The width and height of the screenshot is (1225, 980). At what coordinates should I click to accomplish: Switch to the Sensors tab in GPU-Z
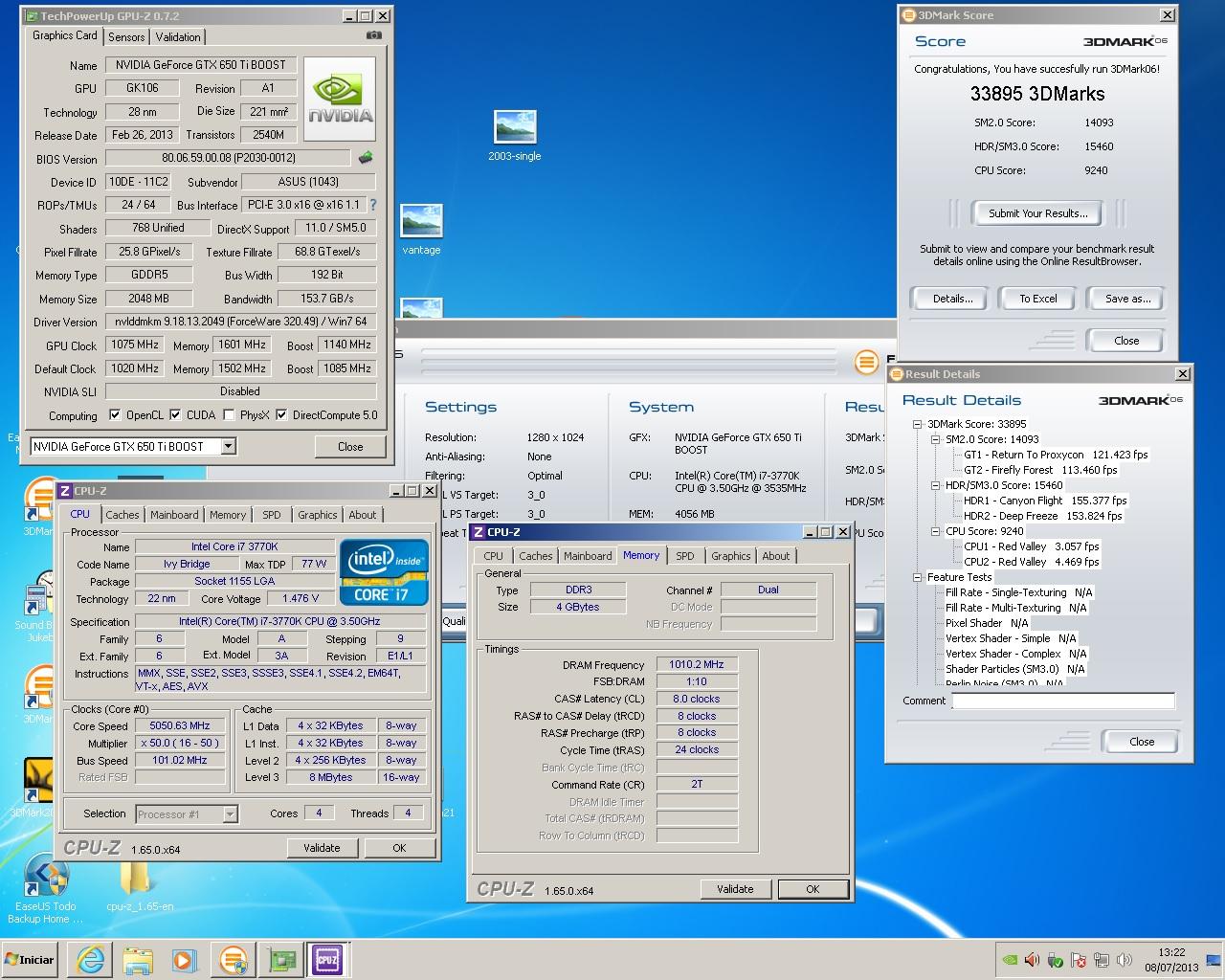(126, 37)
